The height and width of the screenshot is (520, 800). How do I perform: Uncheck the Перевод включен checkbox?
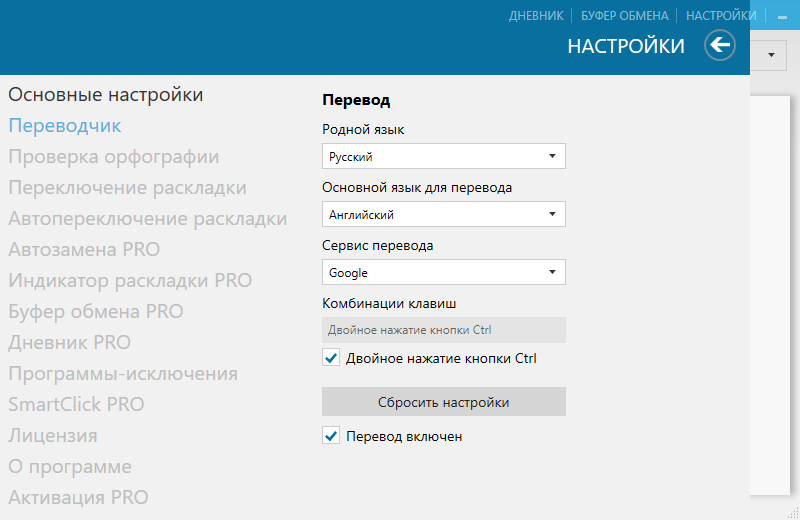coord(331,436)
